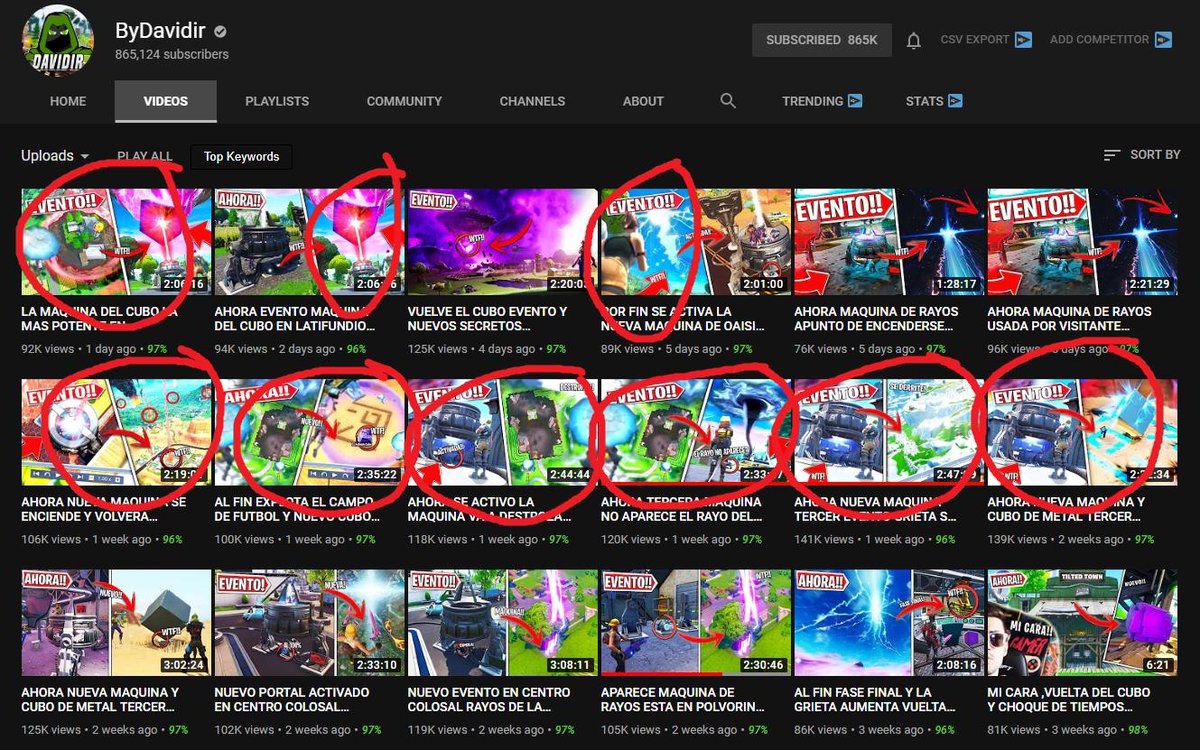
Task: Open title 'AHORA EVENTO MAQUINA DEL CUBO EN LATIFUNDIO'
Action: 296,319
